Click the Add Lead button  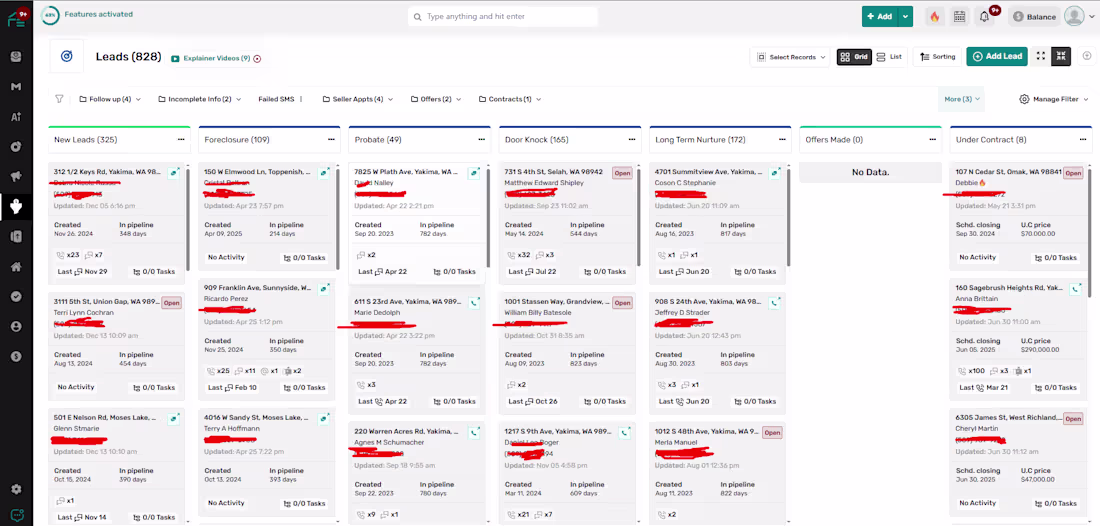(x=997, y=57)
